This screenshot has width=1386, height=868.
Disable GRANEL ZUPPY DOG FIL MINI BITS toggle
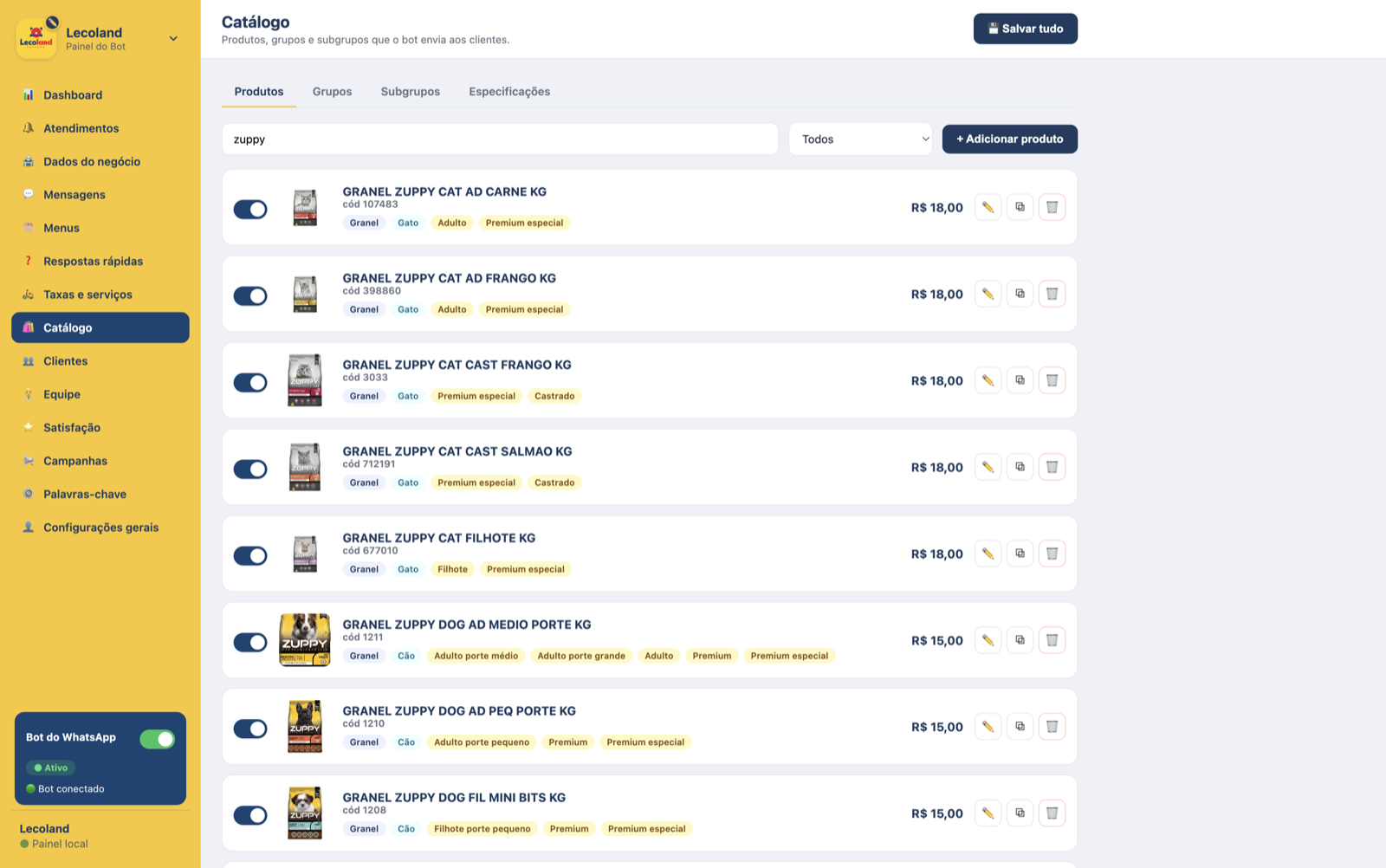click(x=250, y=816)
